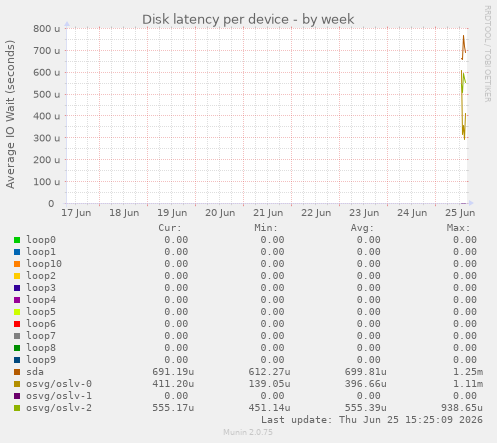Click the 'Avg:' column header
Screen dimensions: 497x443
tap(362, 228)
